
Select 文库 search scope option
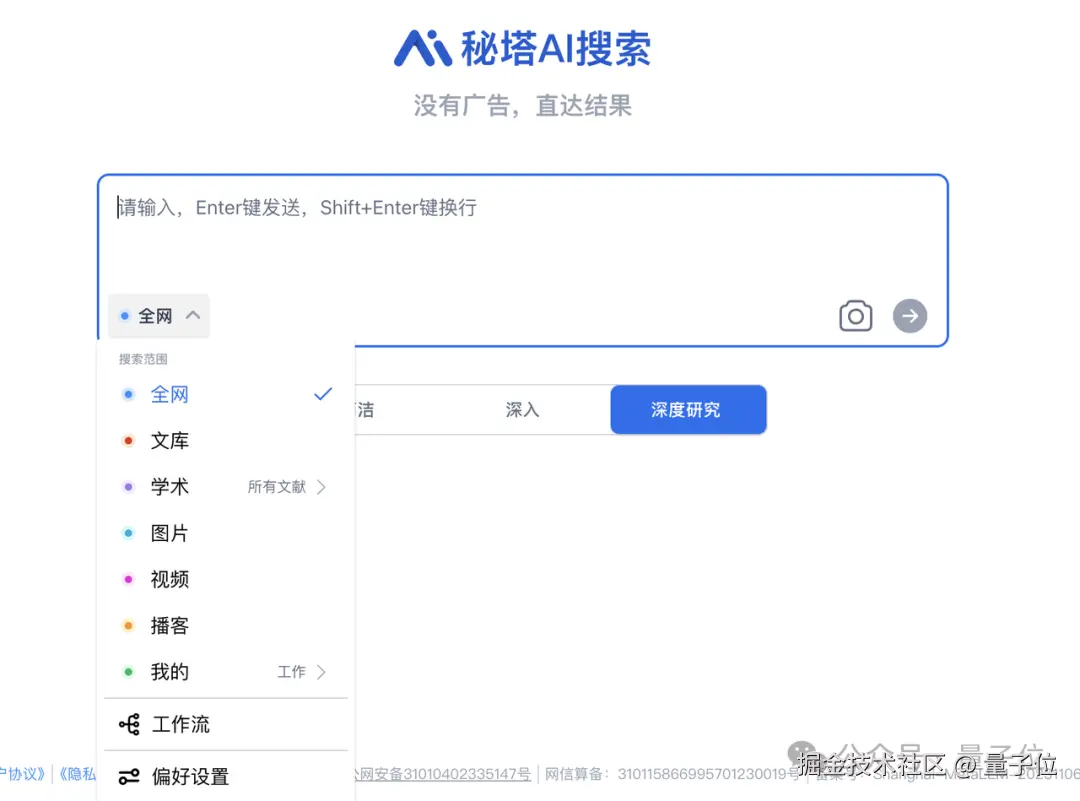click(226, 441)
